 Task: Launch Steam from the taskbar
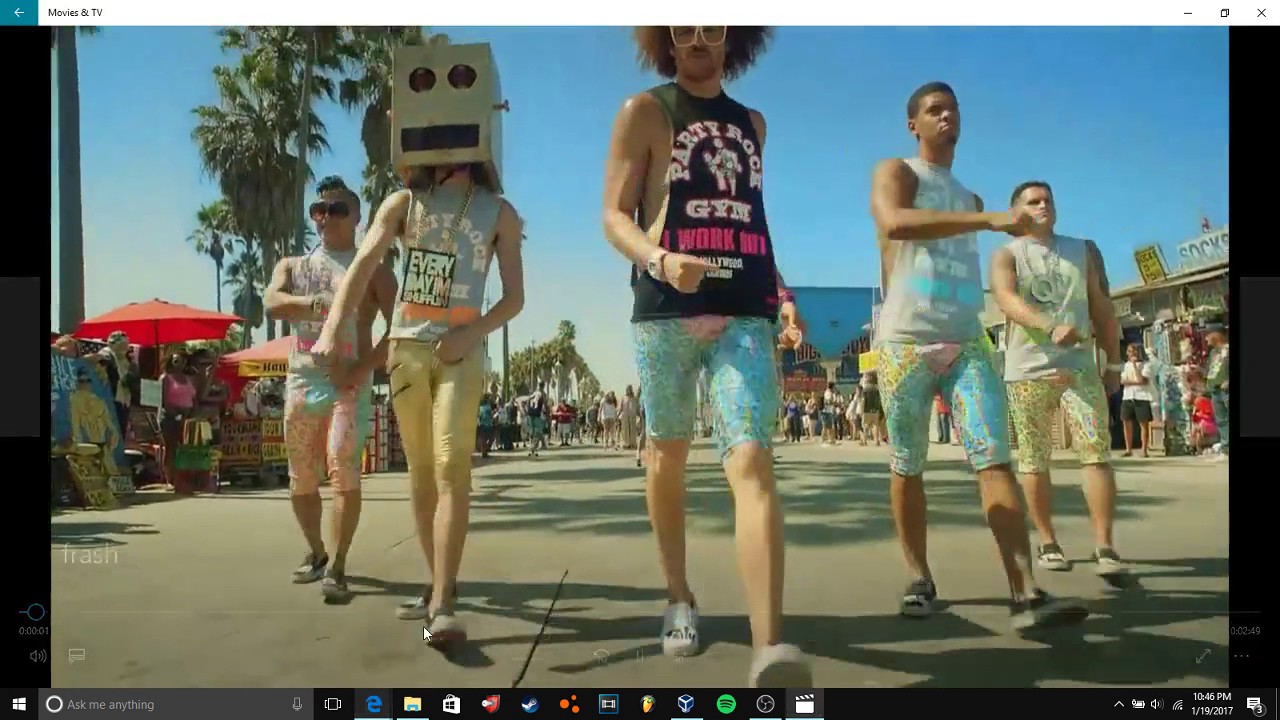529,704
